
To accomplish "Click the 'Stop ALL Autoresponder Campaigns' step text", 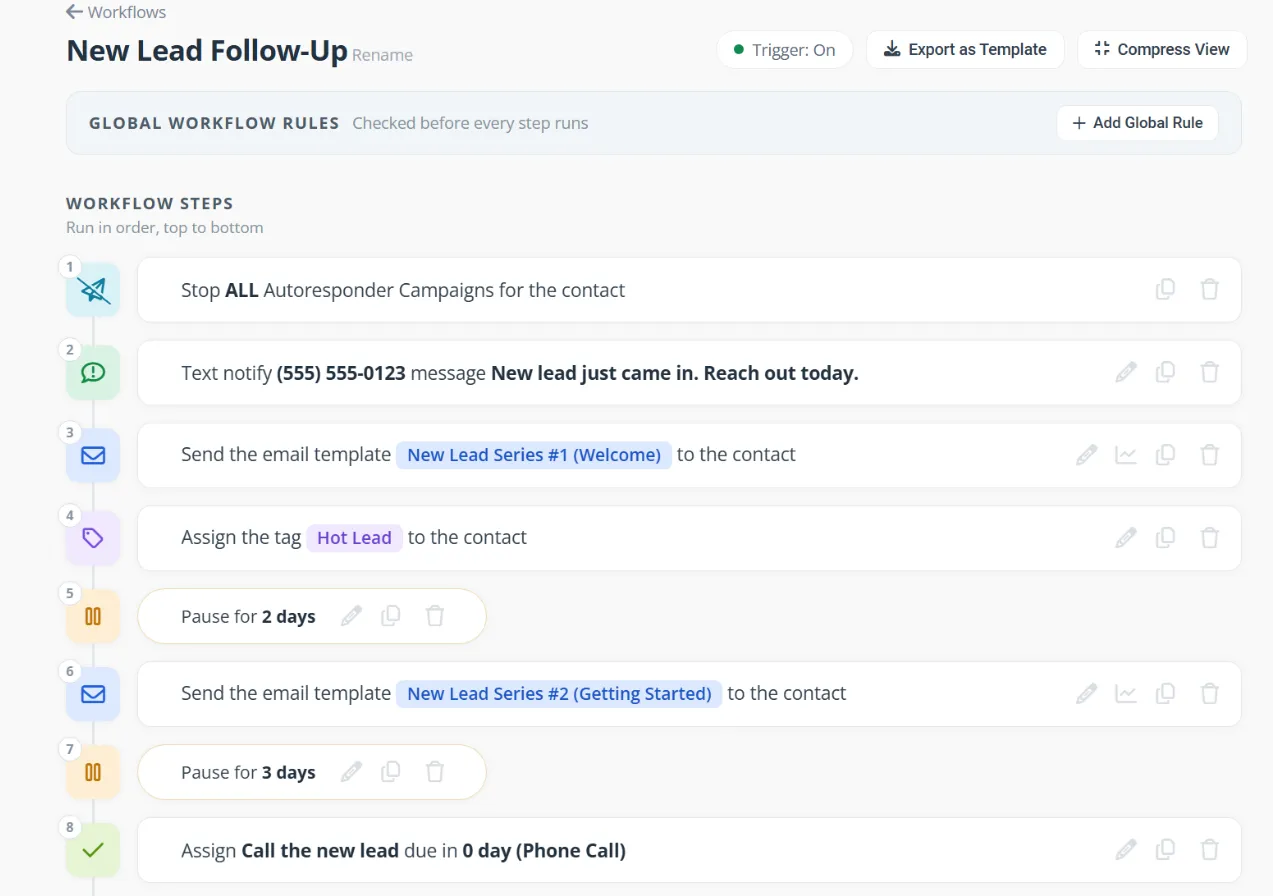I will [403, 290].
